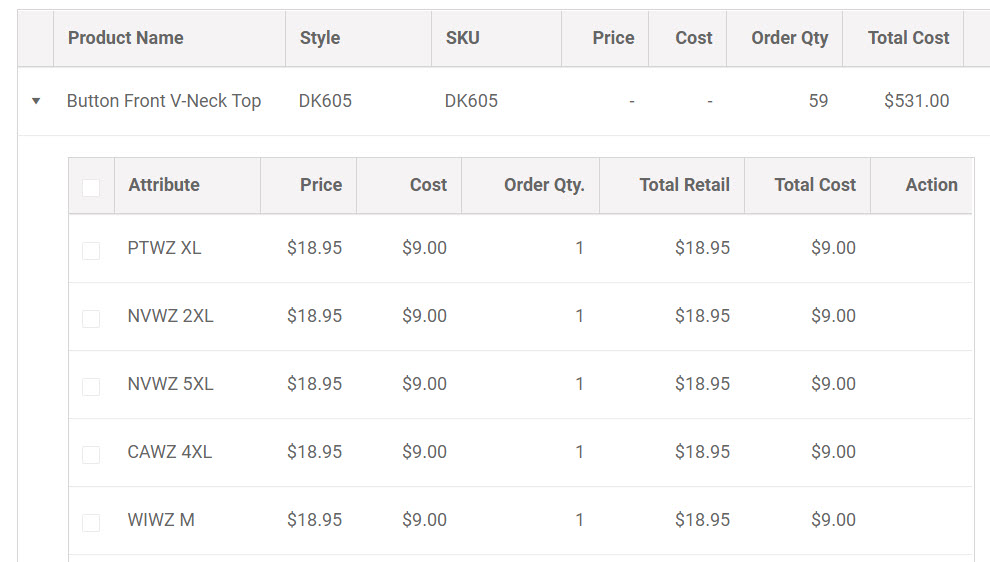The width and height of the screenshot is (990, 562).
Task: Tick the WIWZ M row checkbox
Action: pyautogui.click(x=91, y=522)
